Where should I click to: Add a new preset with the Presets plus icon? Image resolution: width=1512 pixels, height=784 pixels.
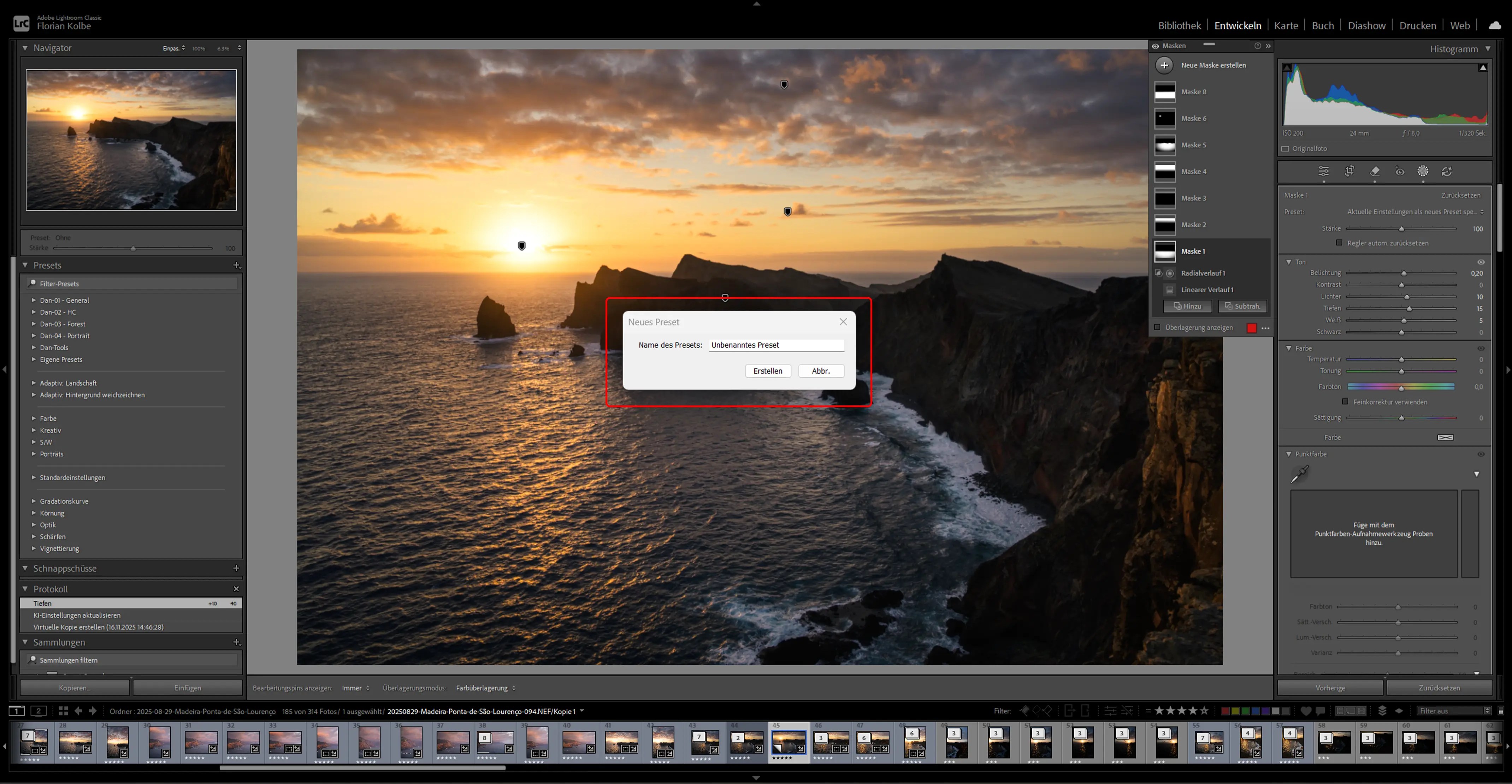coord(237,265)
